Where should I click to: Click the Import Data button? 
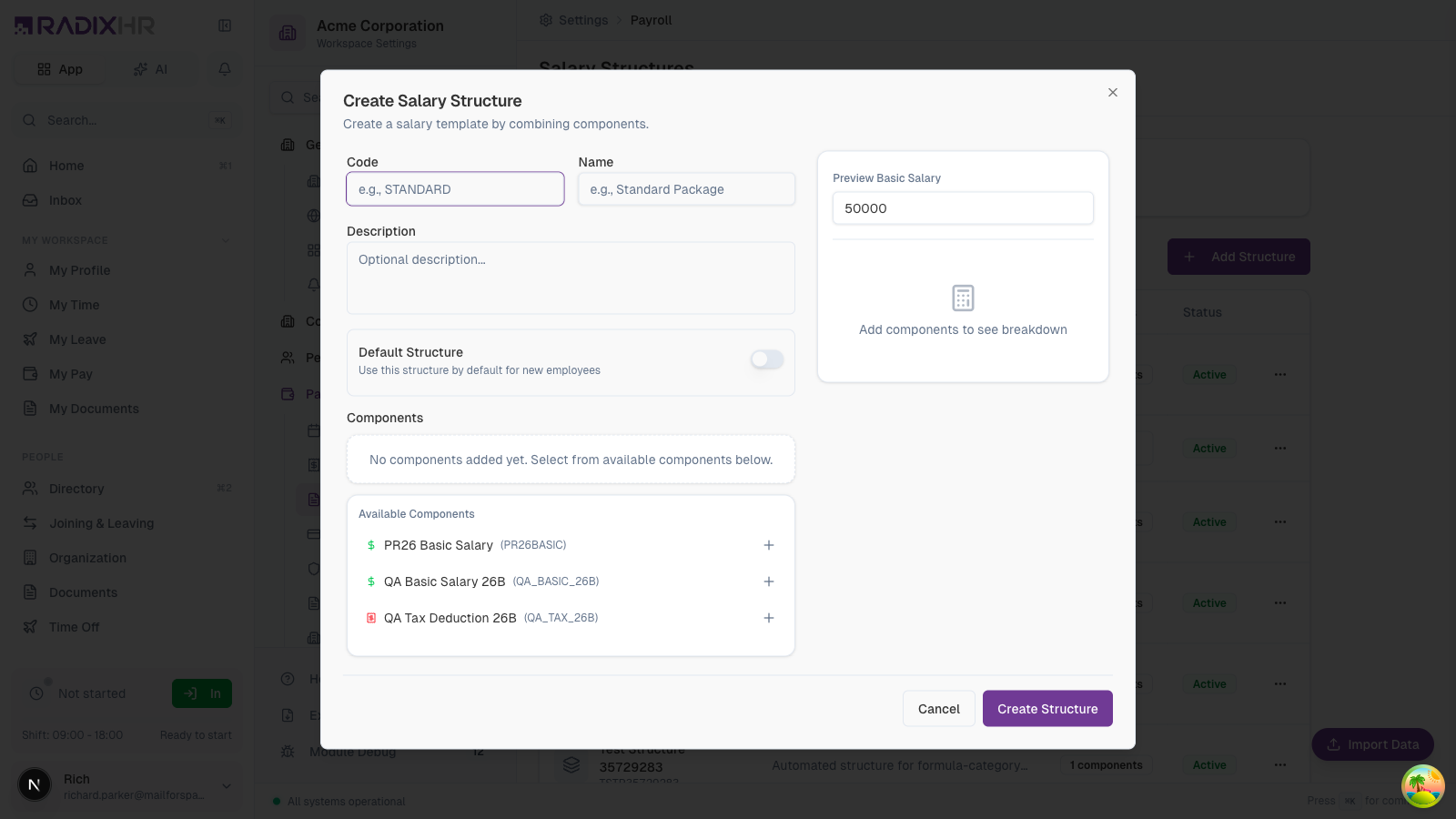(x=1372, y=744)
